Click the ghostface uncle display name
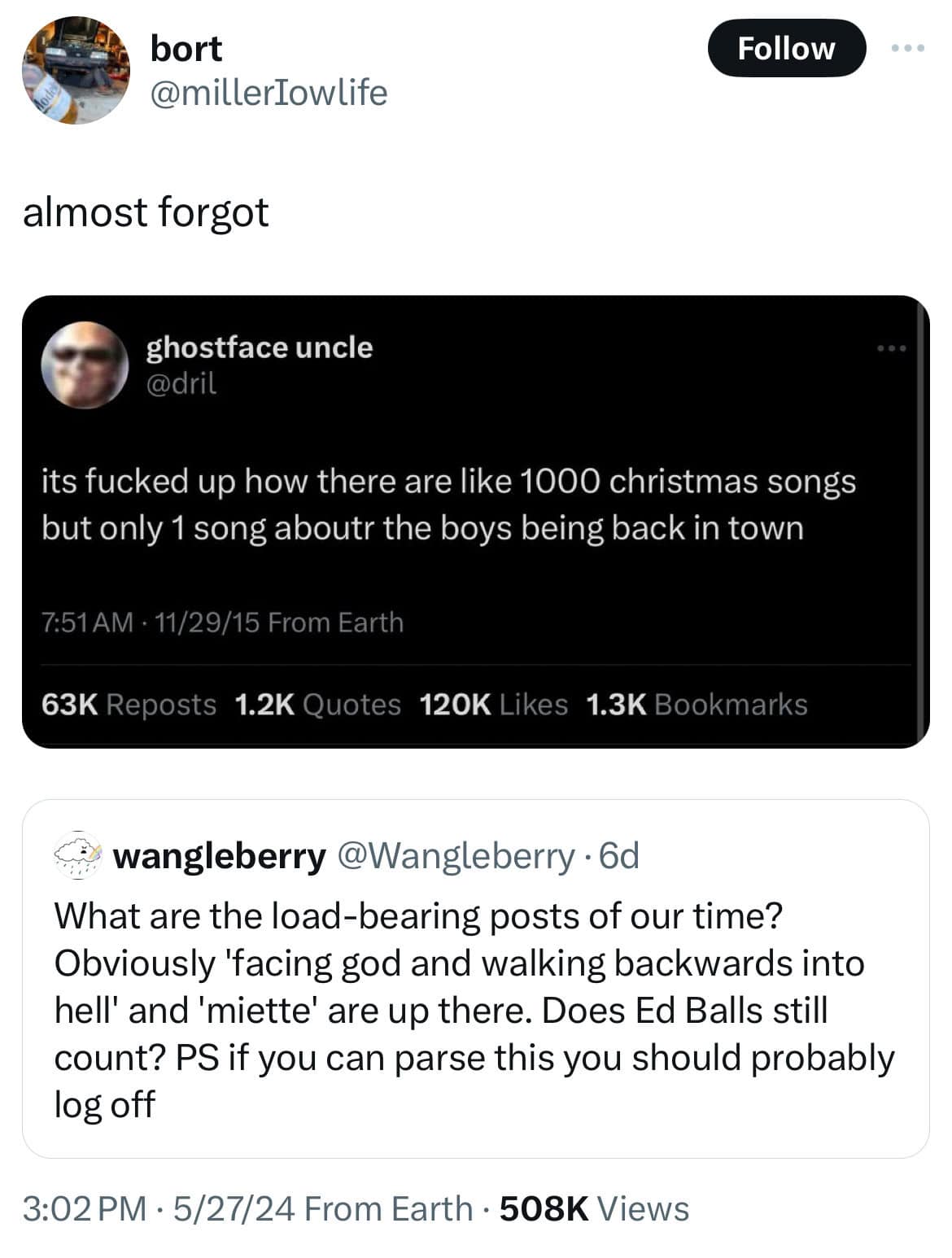 (259, 347)
